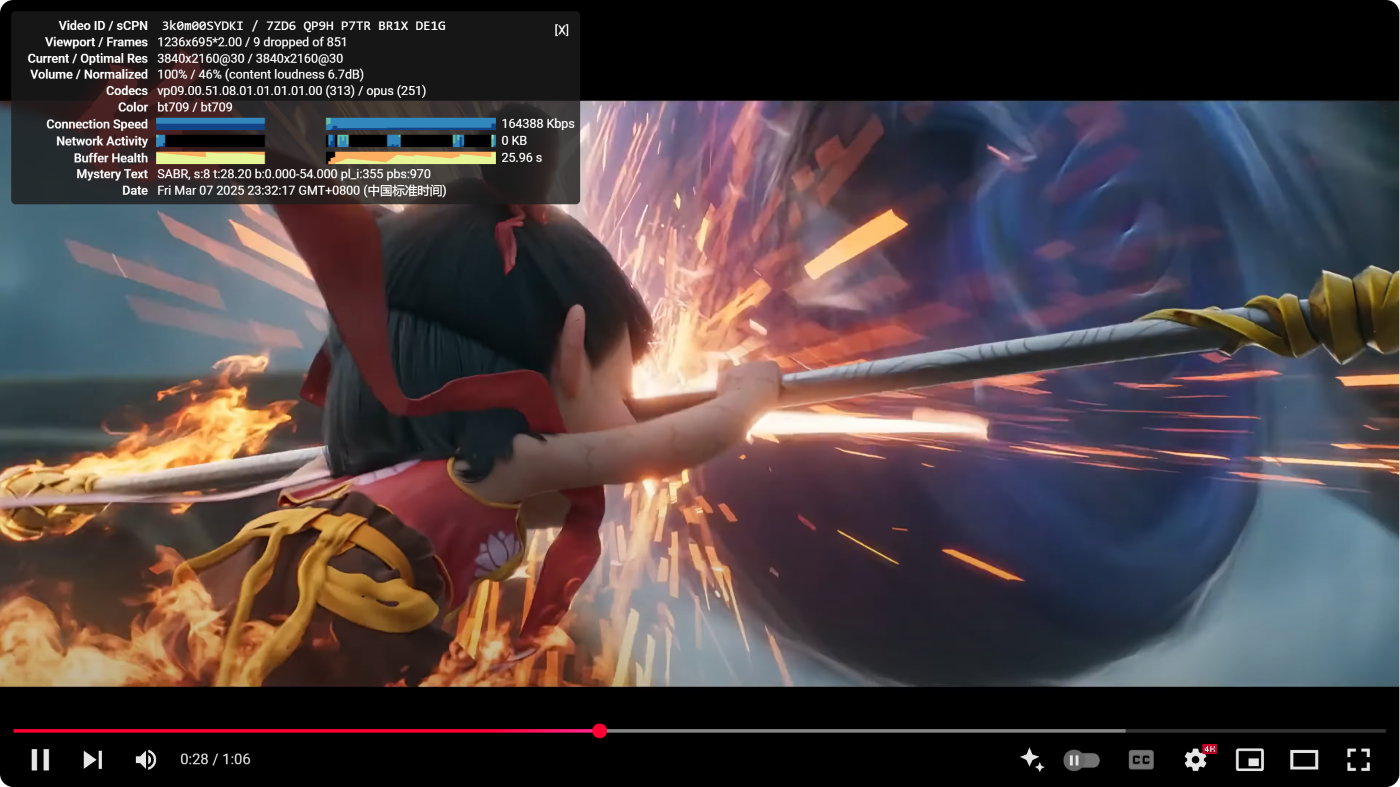Viewport: 1400px width, 787px height.
Task: Pause the video playback
Action: pyautogui.click(x=40, y=760)
